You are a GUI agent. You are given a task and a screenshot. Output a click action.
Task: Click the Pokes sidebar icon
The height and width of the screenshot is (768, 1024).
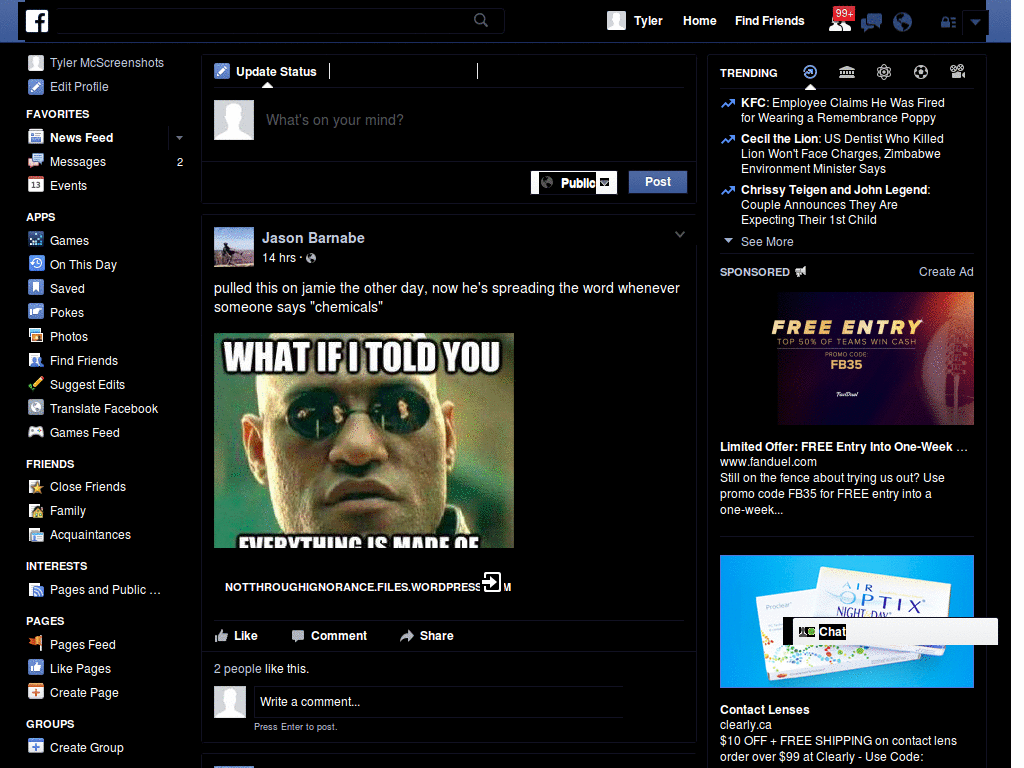[x=36, y=312]
